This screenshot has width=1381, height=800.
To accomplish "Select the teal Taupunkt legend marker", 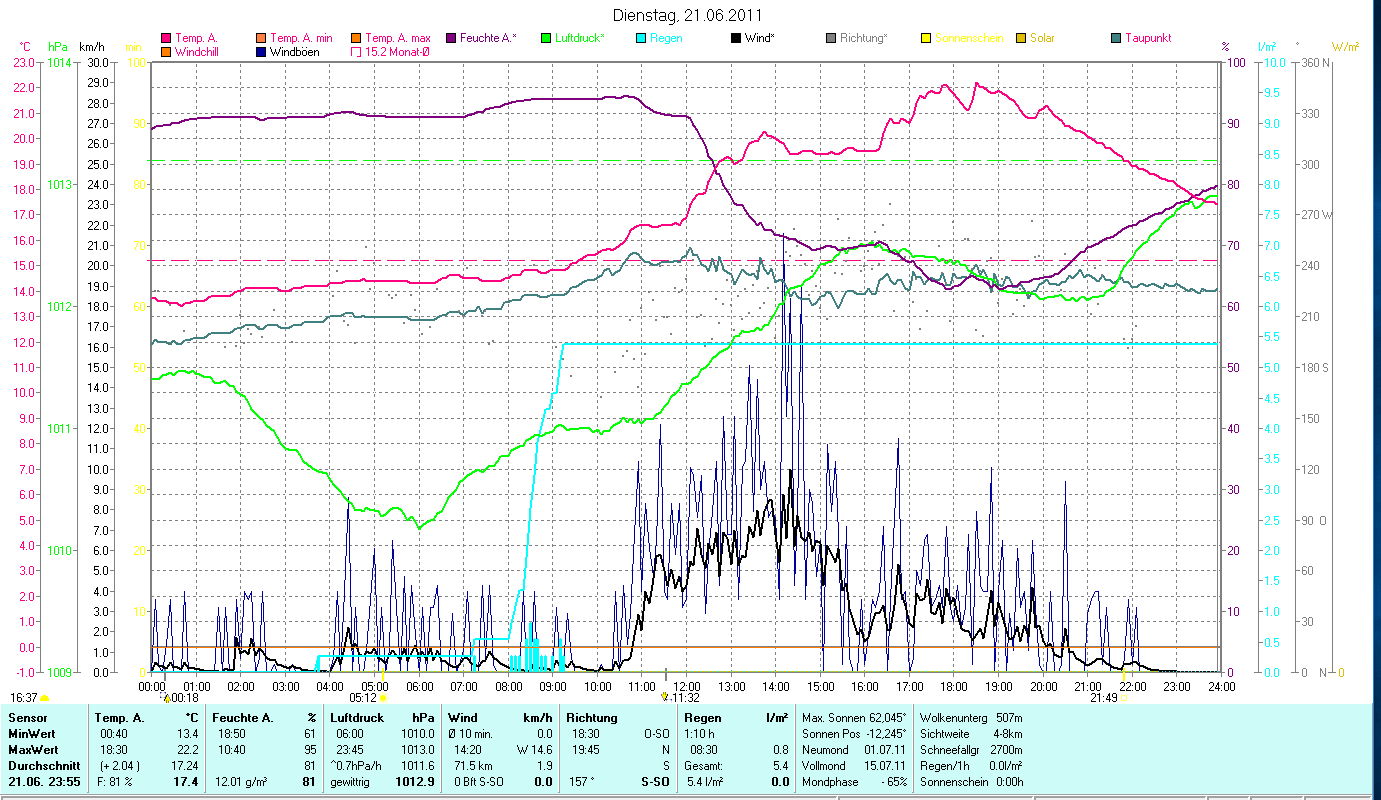I will [x=1116, y=38].
